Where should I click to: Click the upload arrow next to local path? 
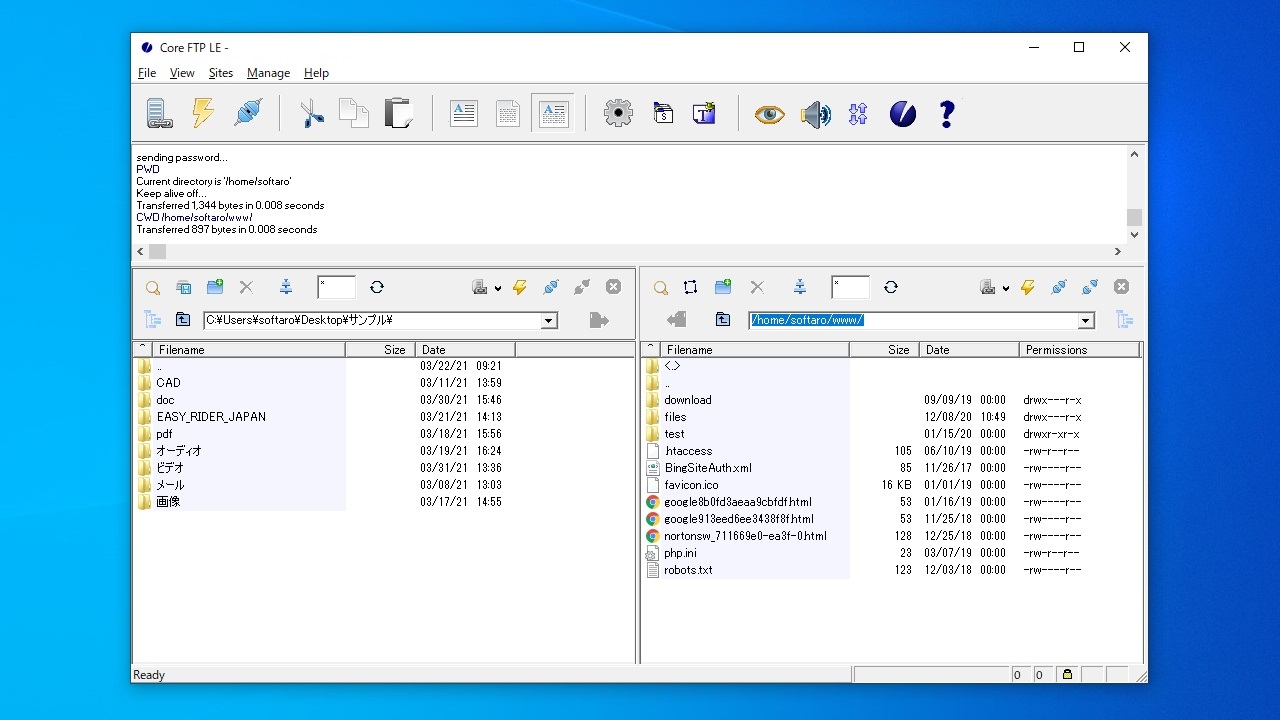(x=598, y=320)
